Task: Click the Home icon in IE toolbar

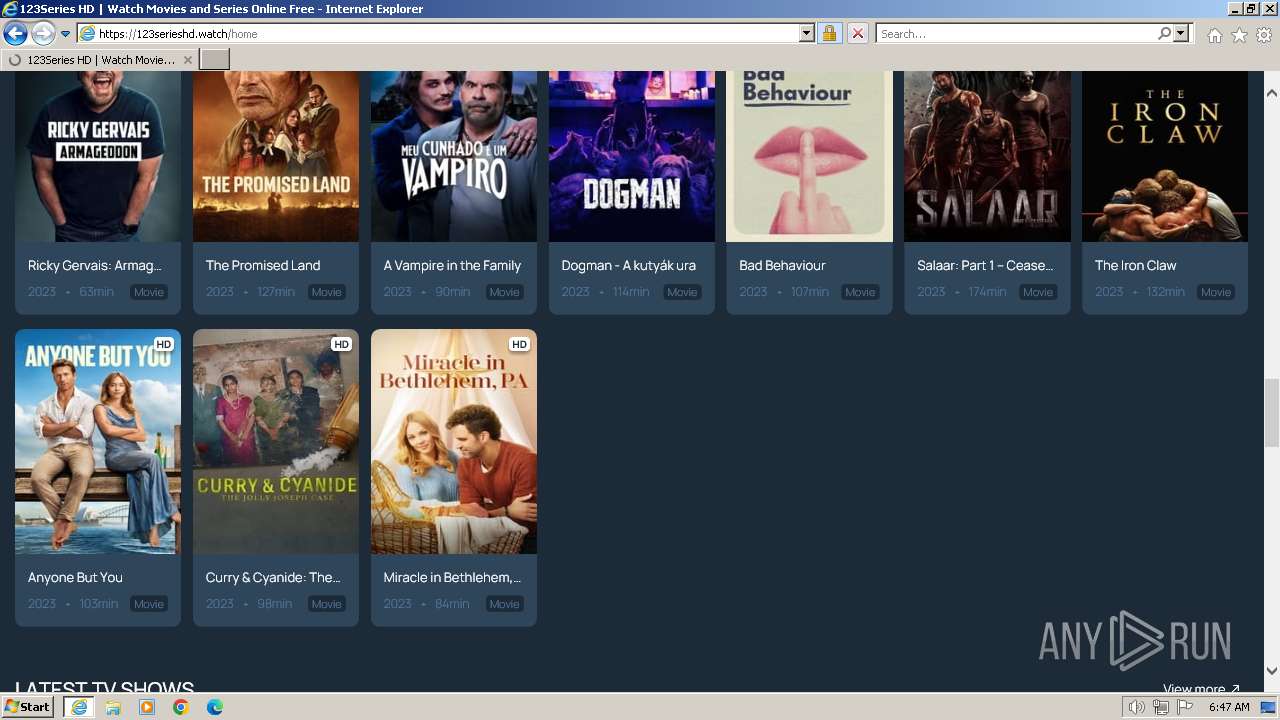Action: coord(1214,35)
